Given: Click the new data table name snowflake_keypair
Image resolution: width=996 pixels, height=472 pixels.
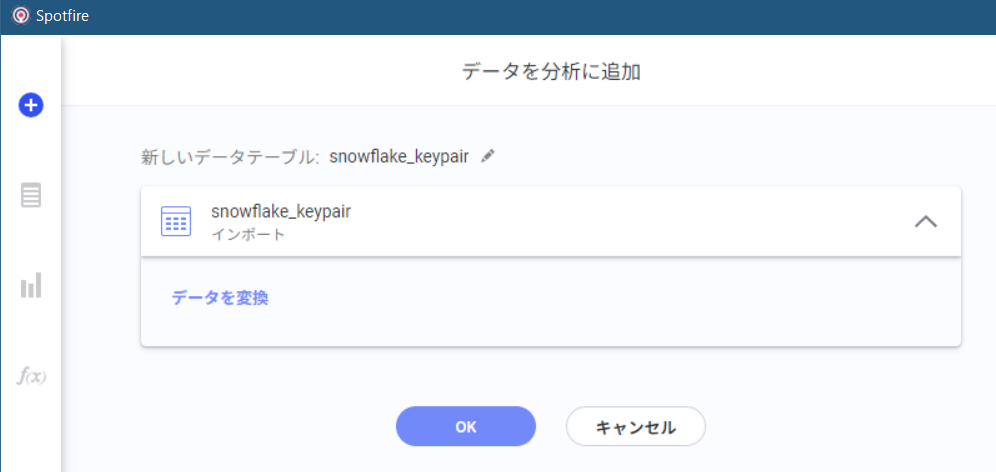Looking at the screenshot, I should pyautogui.click(x=399, y=157).
